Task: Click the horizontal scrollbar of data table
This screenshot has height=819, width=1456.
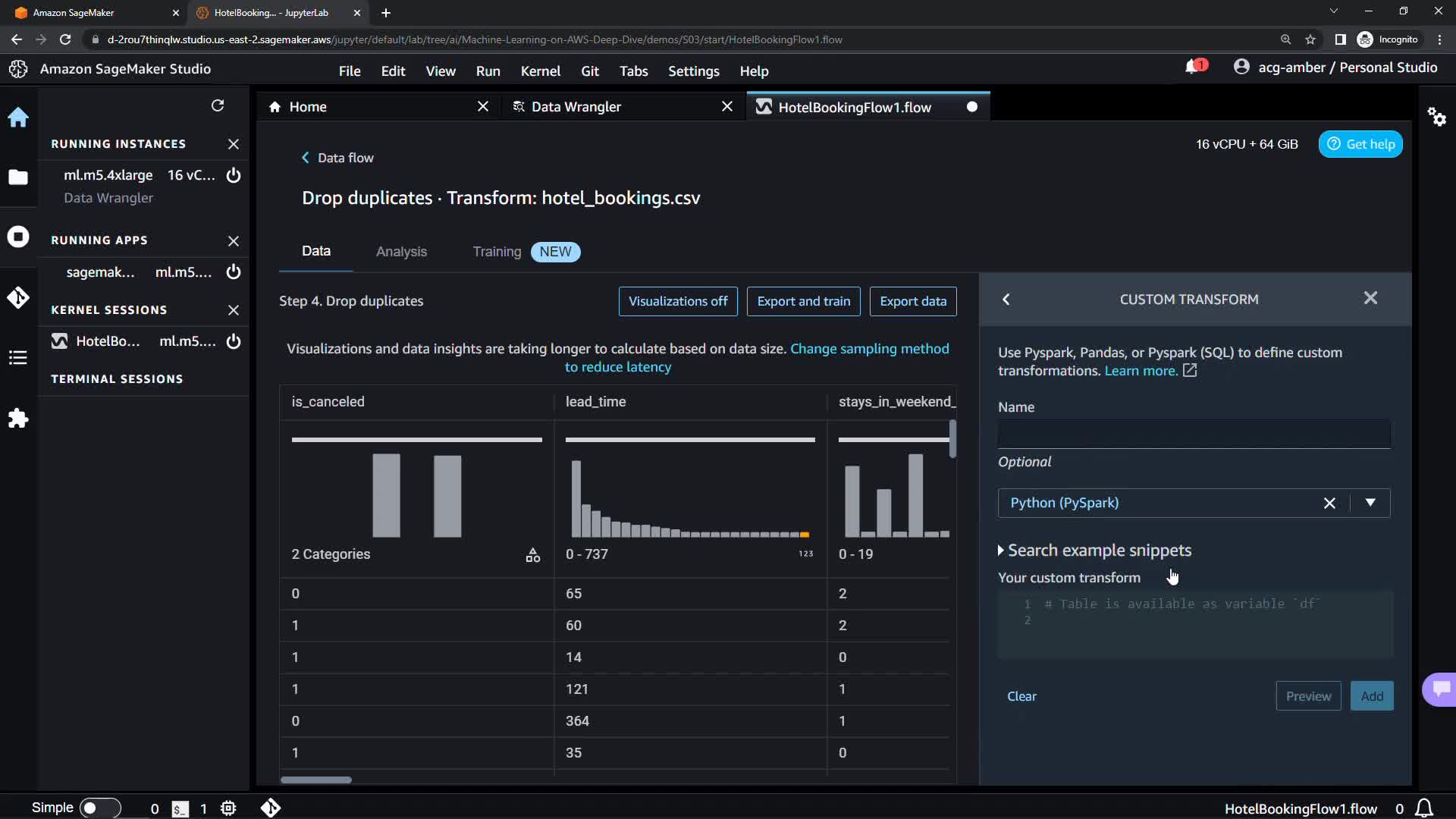Action: 316,780
